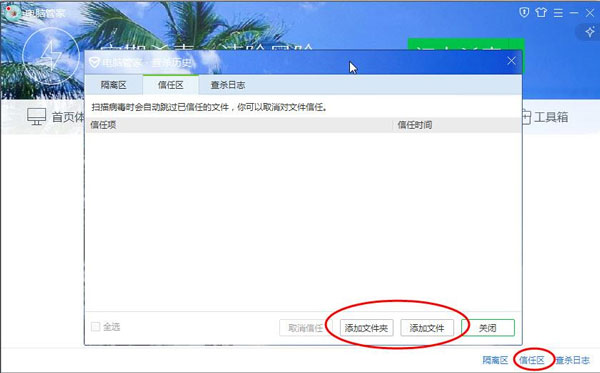
Task: Click the green-bordered 关闭 button
Action: [x=488, y=328]
